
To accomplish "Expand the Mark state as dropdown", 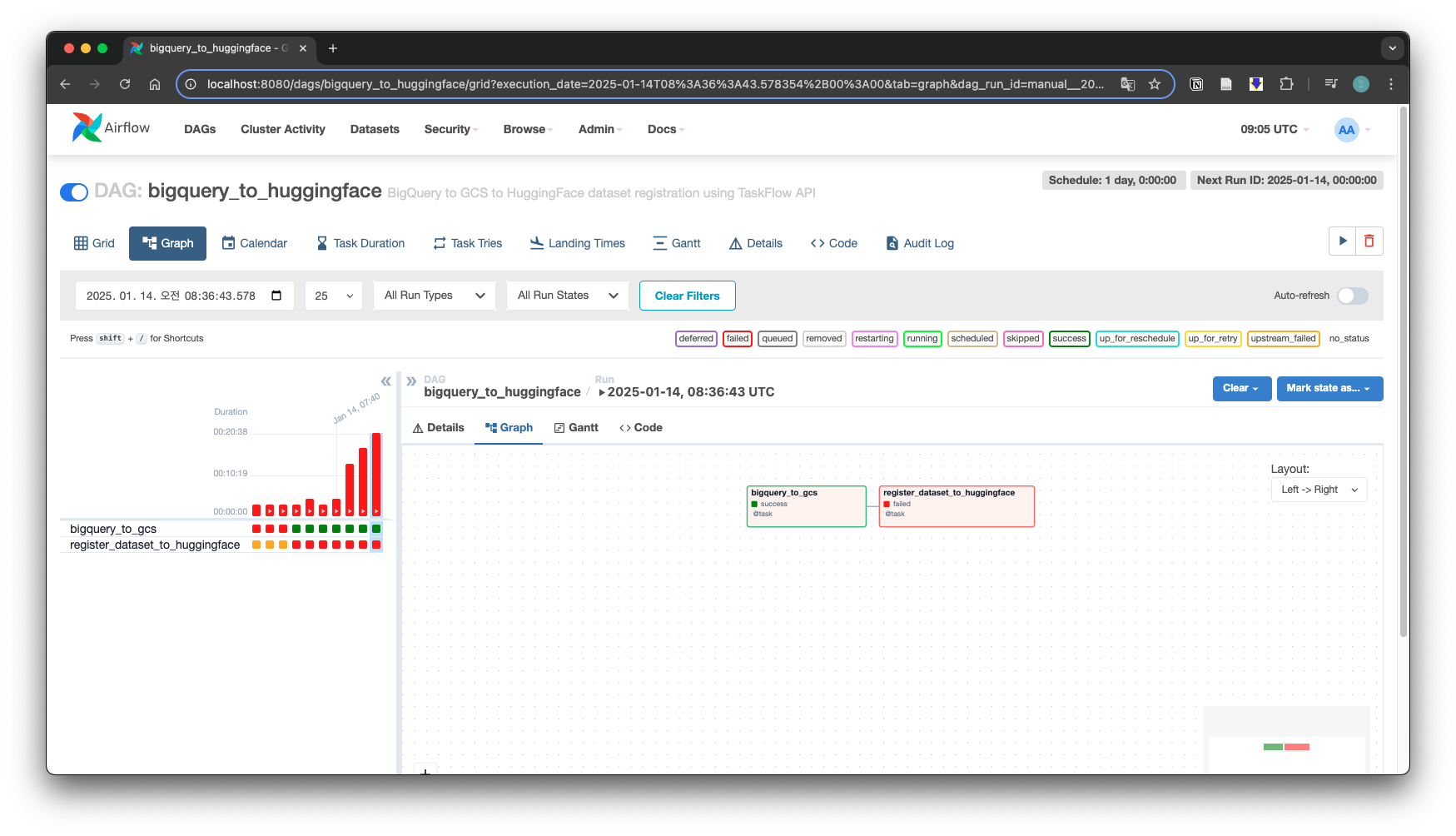I will click(1329, 388).
